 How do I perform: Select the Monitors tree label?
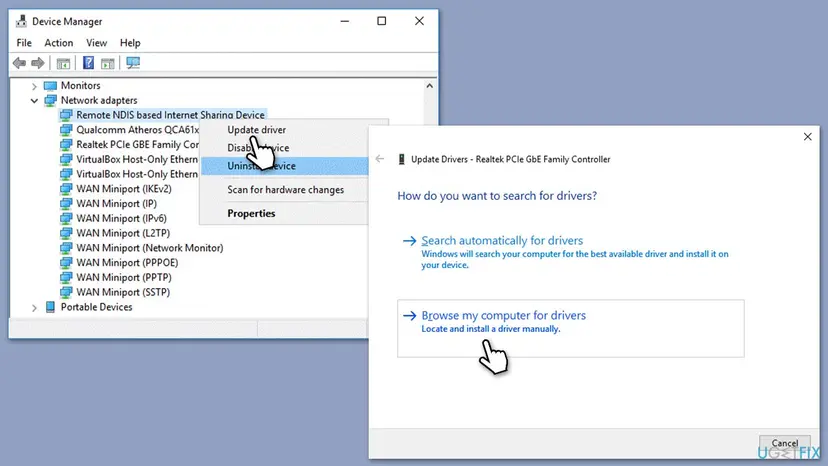[x=80, y=86]
